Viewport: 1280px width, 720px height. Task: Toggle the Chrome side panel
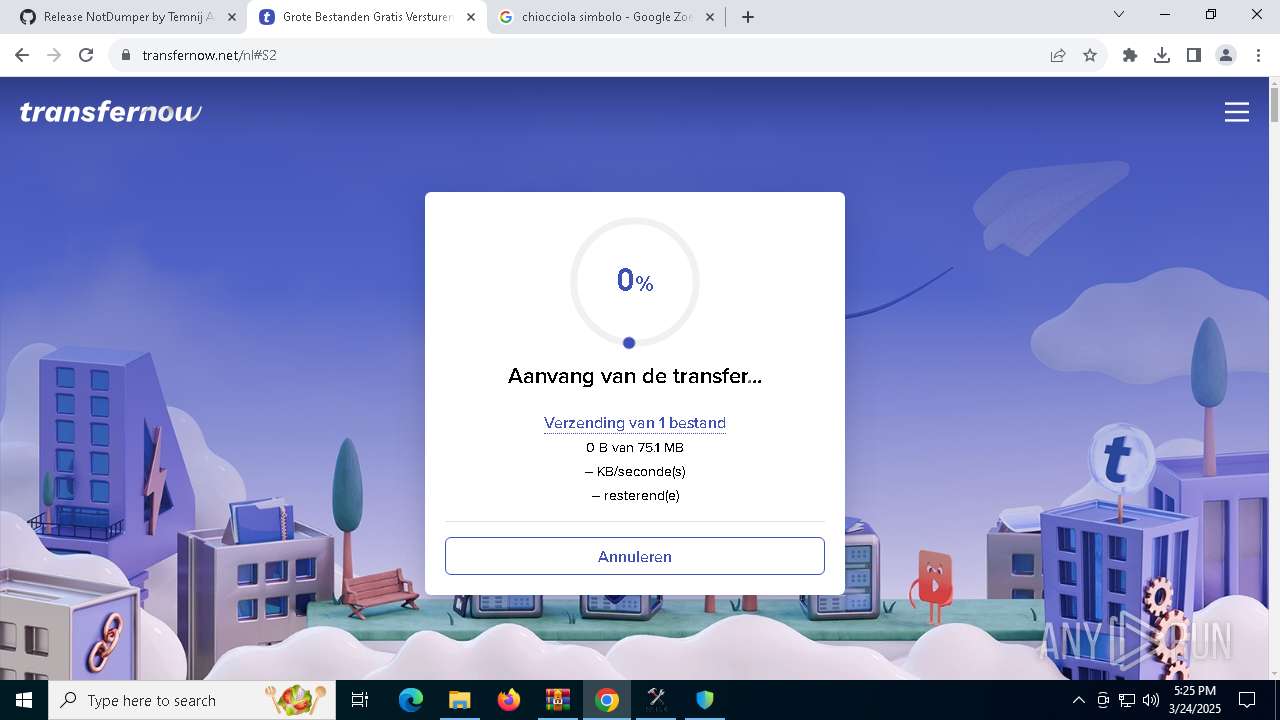pyautogui.click(x=1194, y=55)
